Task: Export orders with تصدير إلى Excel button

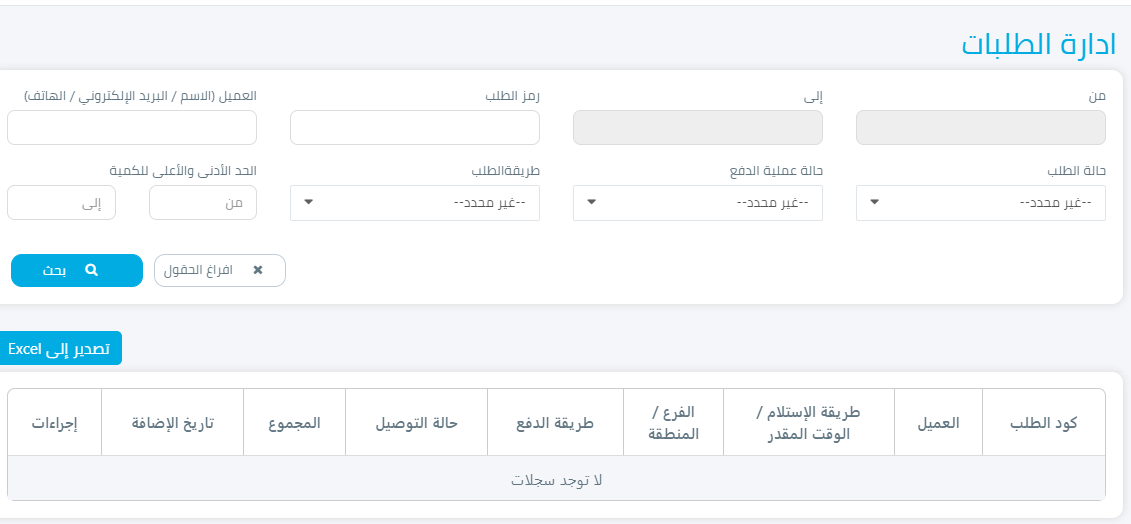Action: pos(59,349)
